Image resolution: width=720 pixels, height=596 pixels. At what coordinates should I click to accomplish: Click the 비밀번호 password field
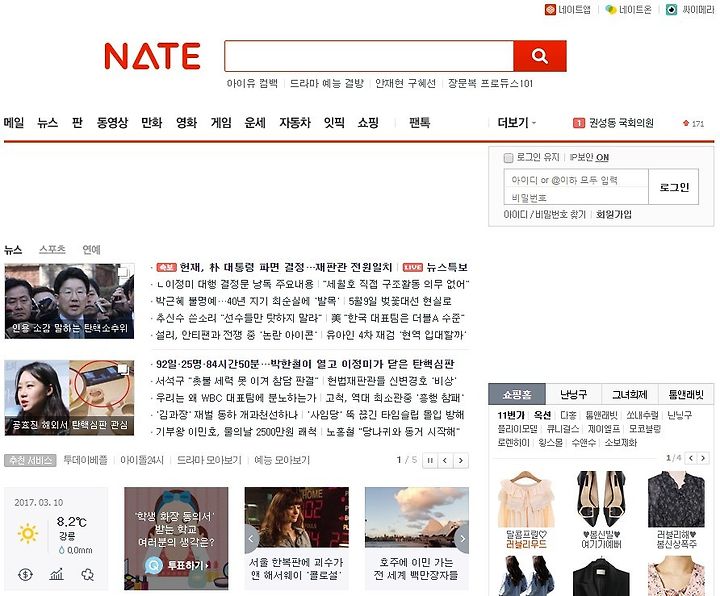(576, 197)
